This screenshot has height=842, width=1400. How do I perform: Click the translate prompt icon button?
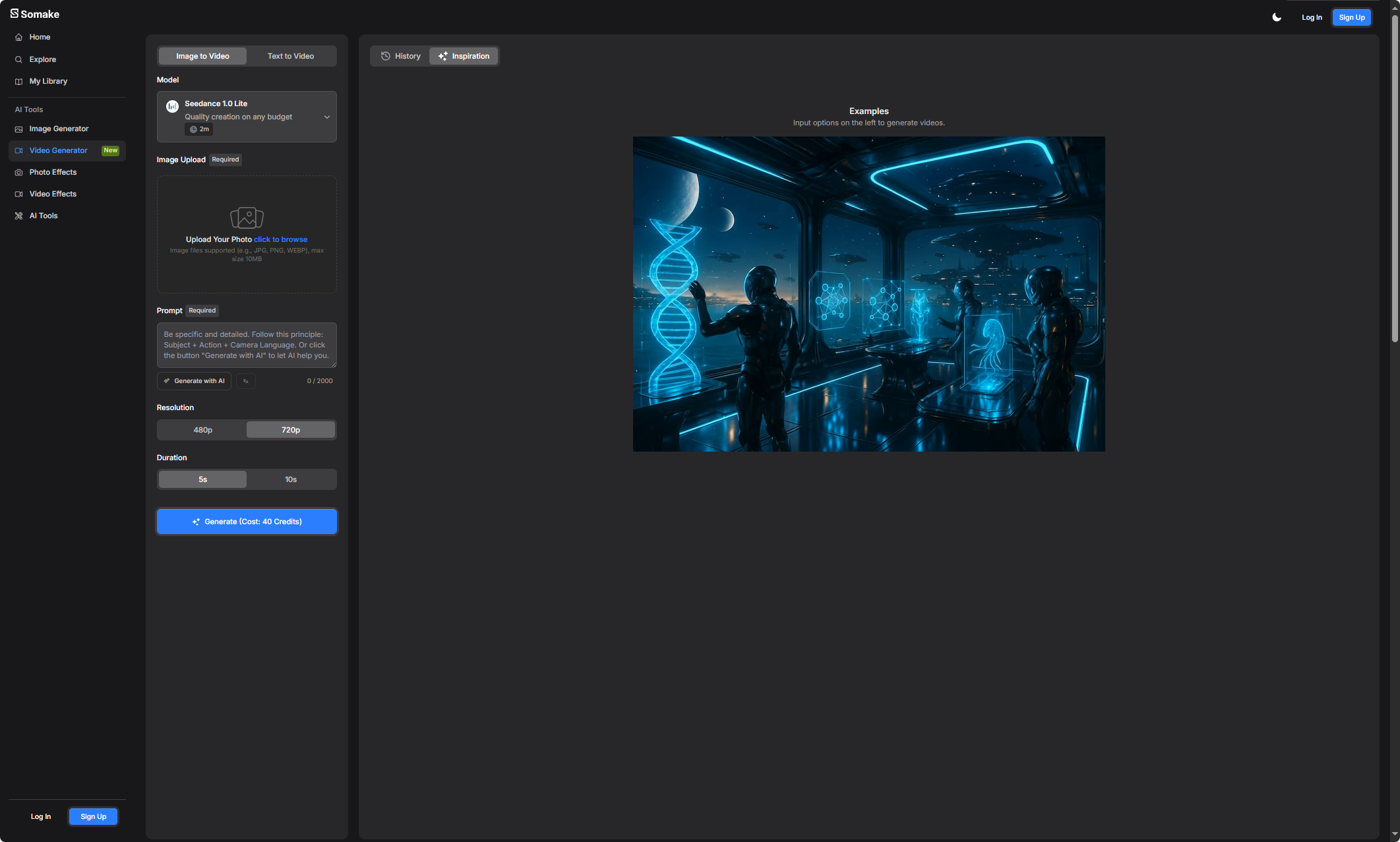coord(246,381)
